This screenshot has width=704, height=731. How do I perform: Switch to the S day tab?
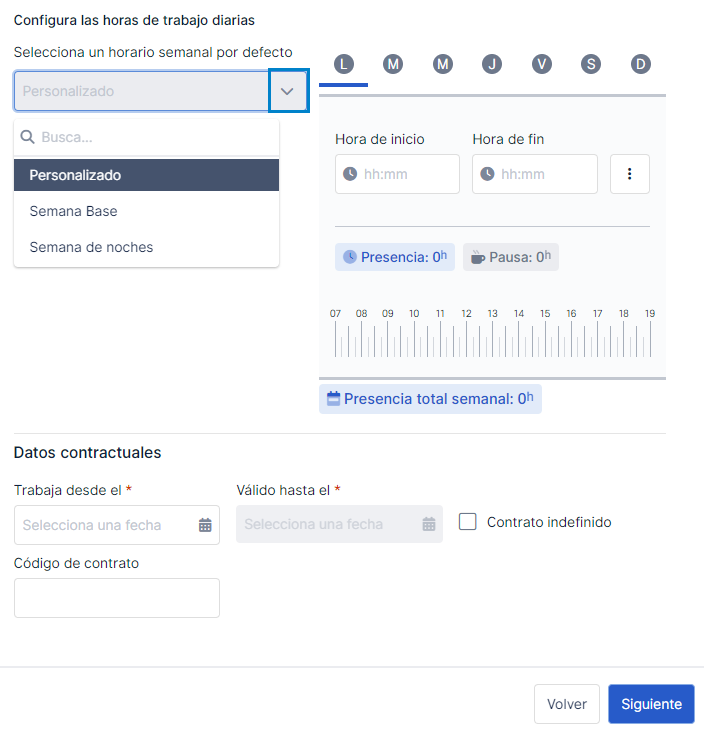[591, 64]
